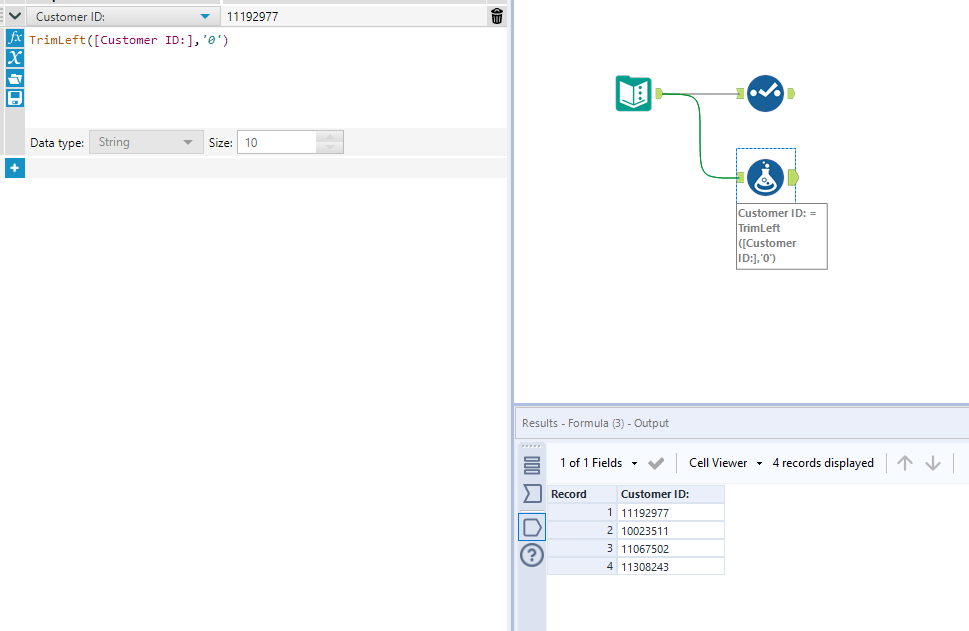Select the Input Data tool on canvas
Image resolution: width=969 pixels, height=631 pixels.
[x=633, y=92]
